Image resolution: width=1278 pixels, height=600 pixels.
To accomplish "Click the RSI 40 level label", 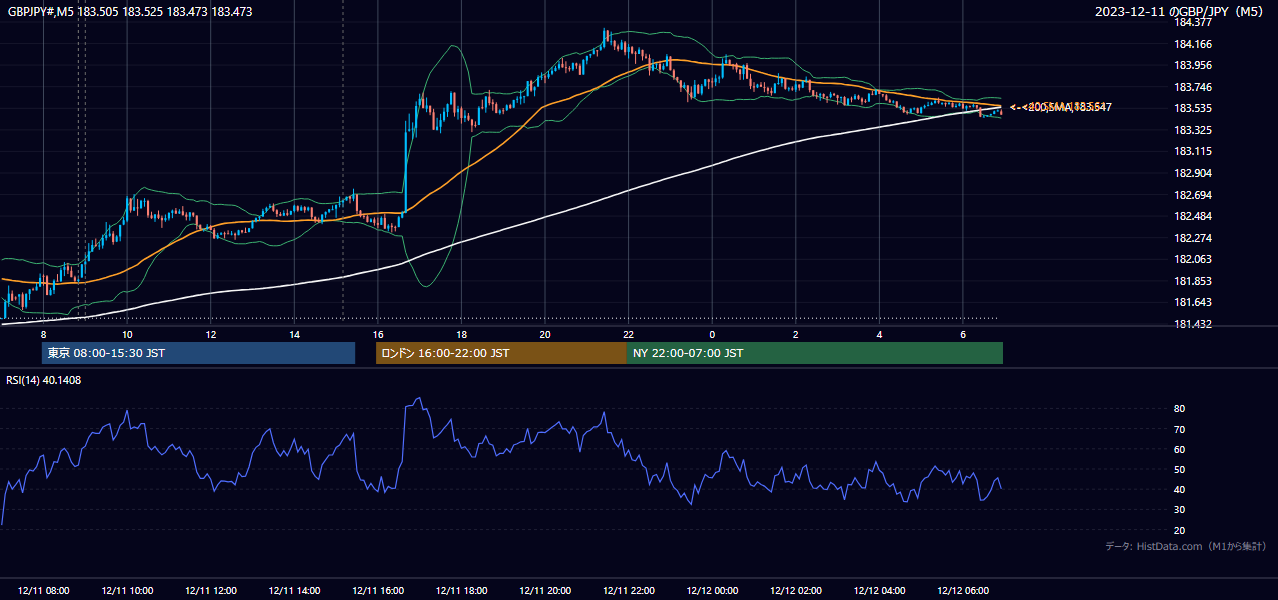I will (1179, 489).
